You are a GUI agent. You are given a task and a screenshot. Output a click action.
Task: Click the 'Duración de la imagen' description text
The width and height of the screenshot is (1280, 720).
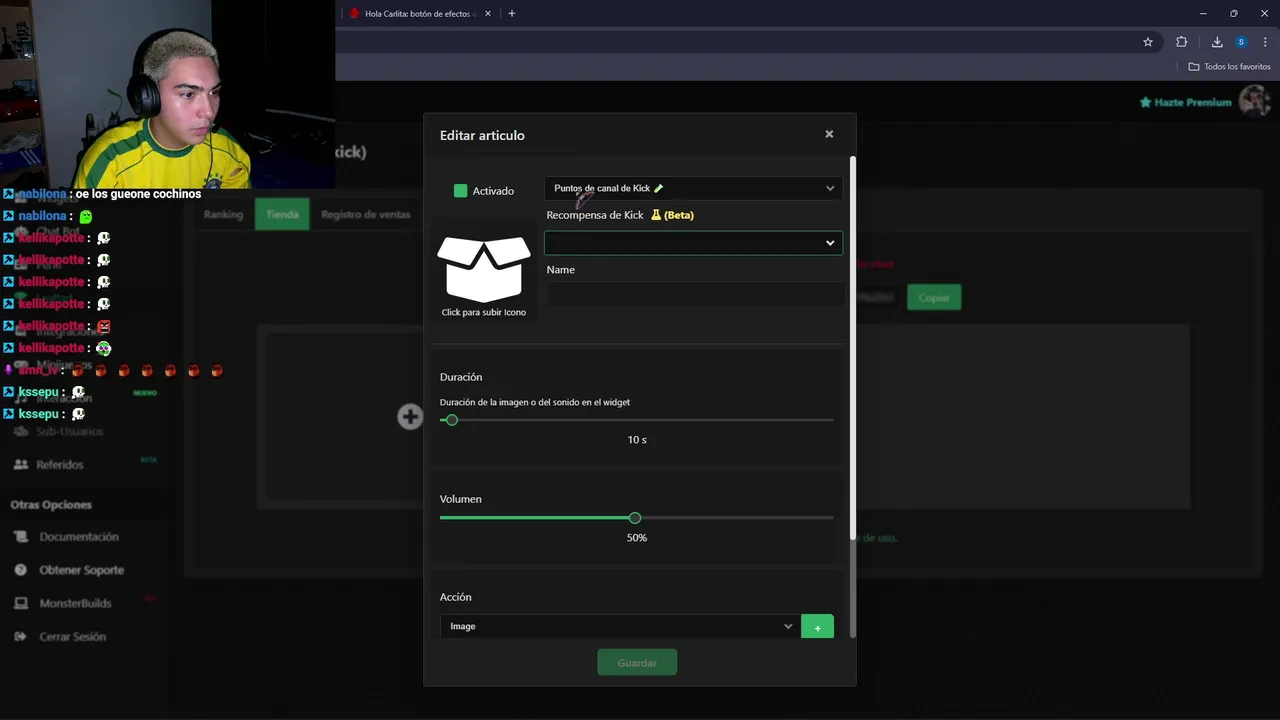[x=535, y=402]
